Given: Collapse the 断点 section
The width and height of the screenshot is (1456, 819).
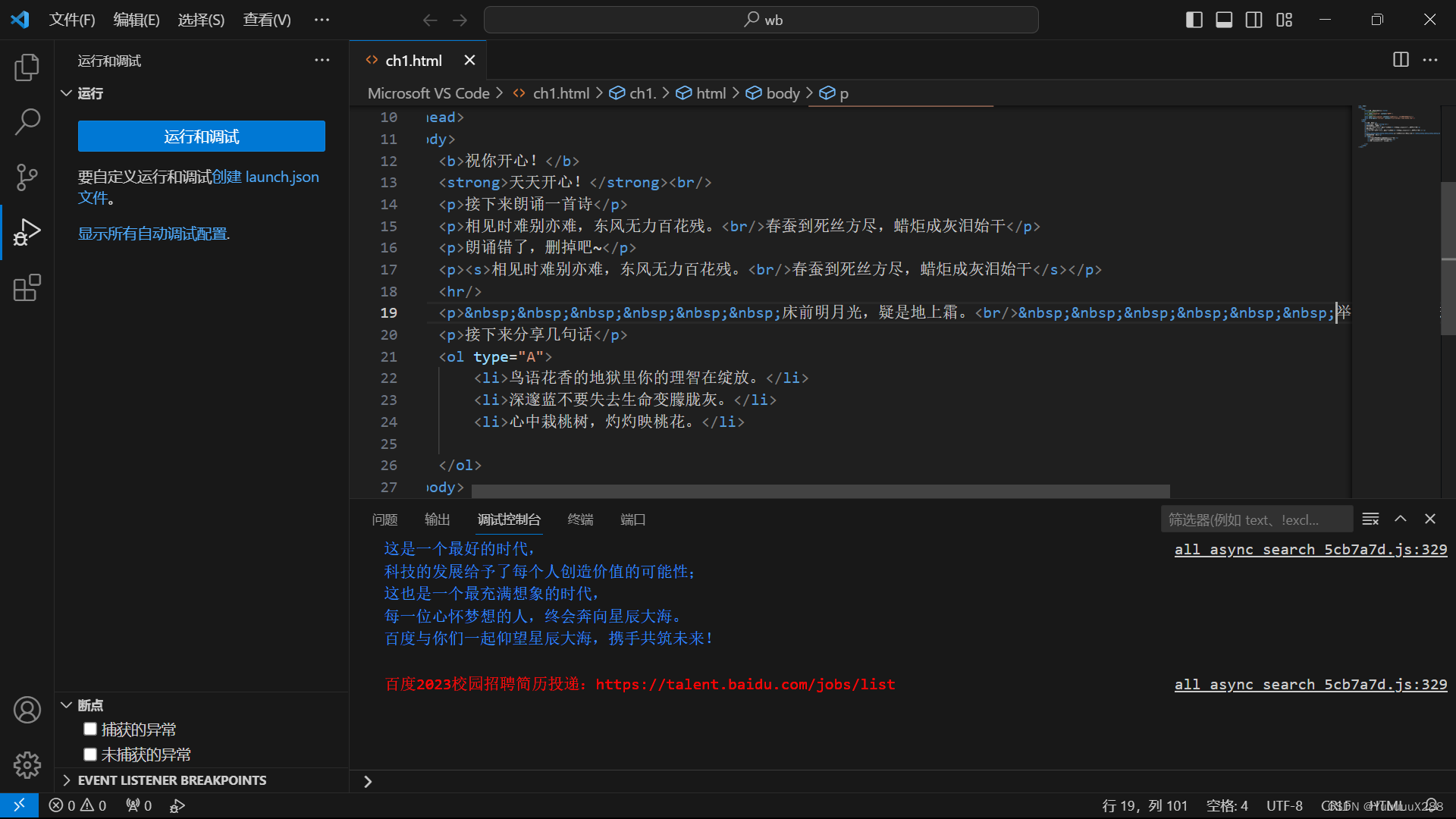Looking at the screenshot, I should (67, 705).
